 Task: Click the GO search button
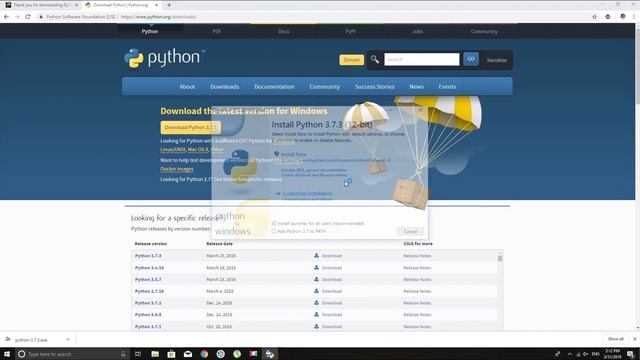click(x=471, y=59)
